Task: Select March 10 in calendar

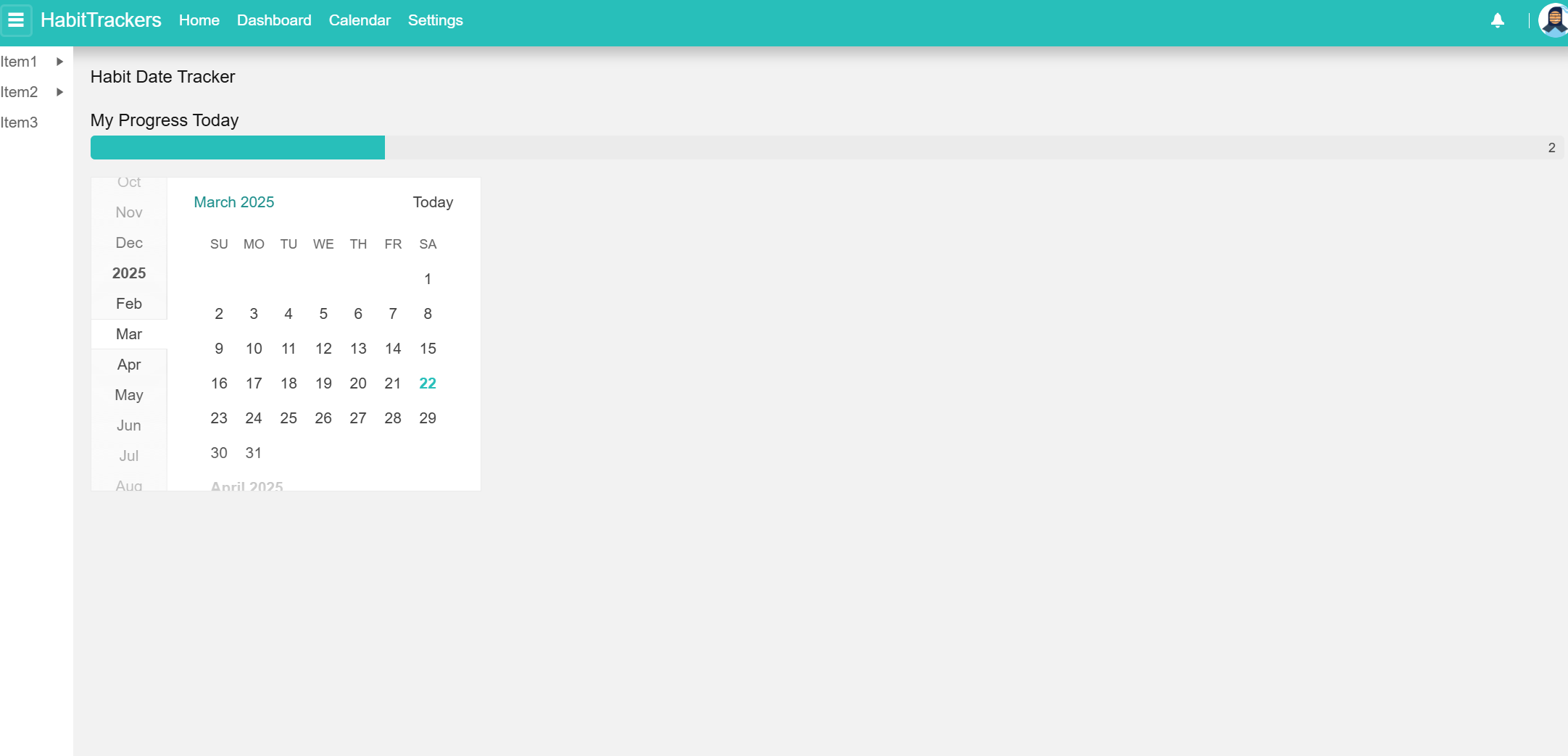Action: [x=254, y=349]
